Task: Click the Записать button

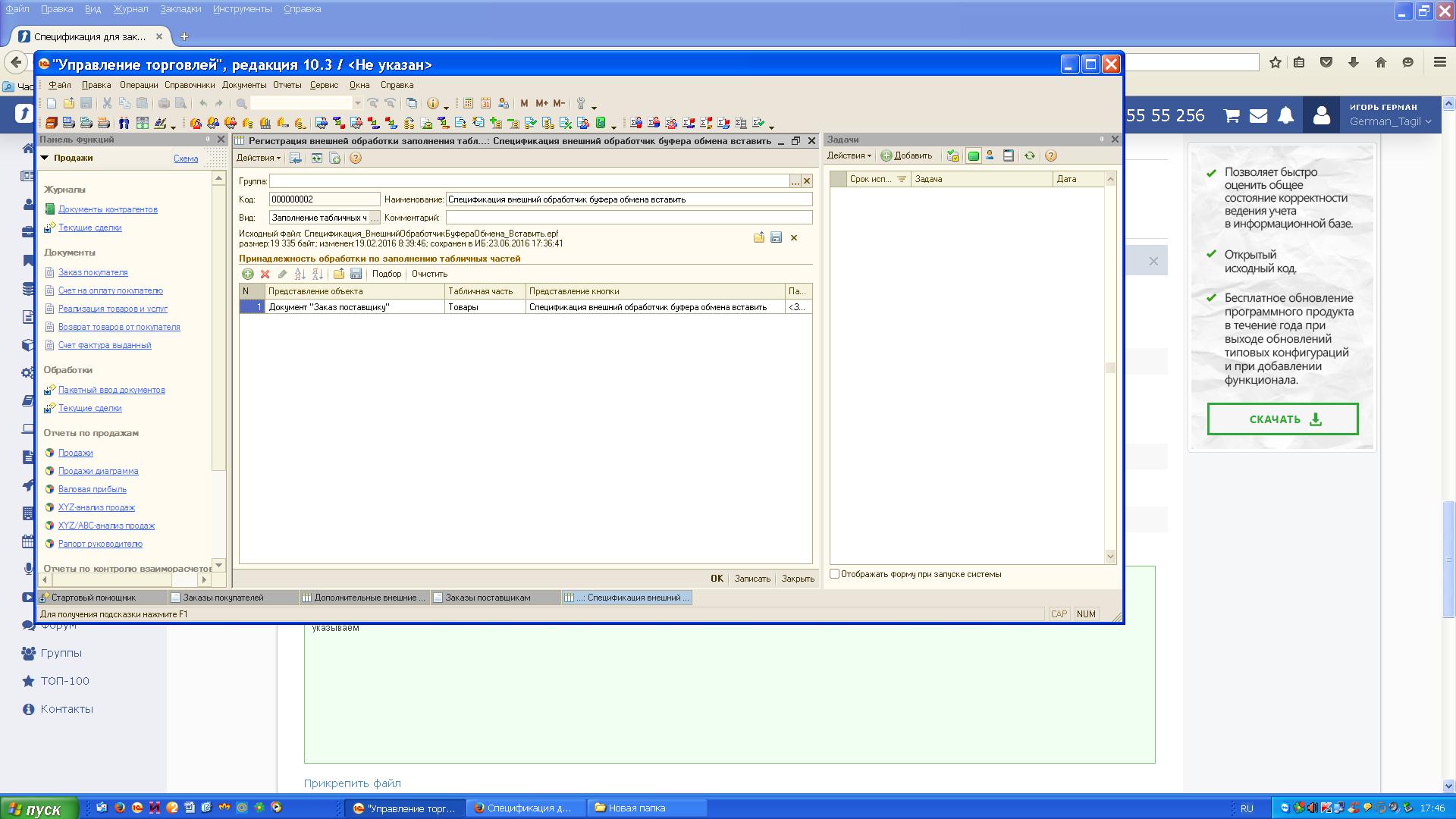Action: (752, 579)
